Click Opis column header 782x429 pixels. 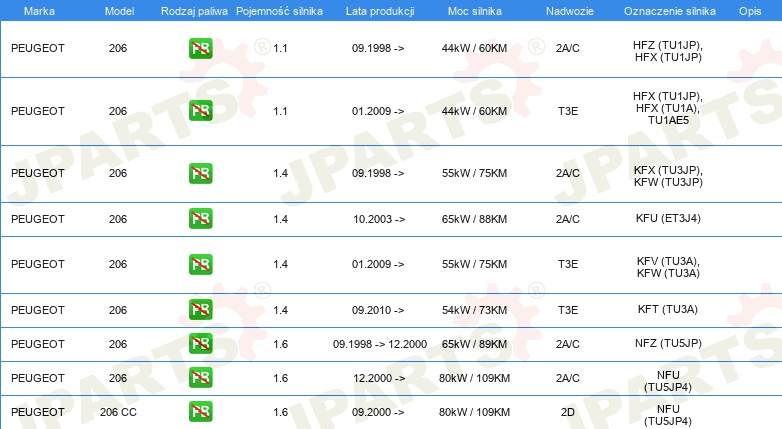pyautogui.click(x=750, y=11)
